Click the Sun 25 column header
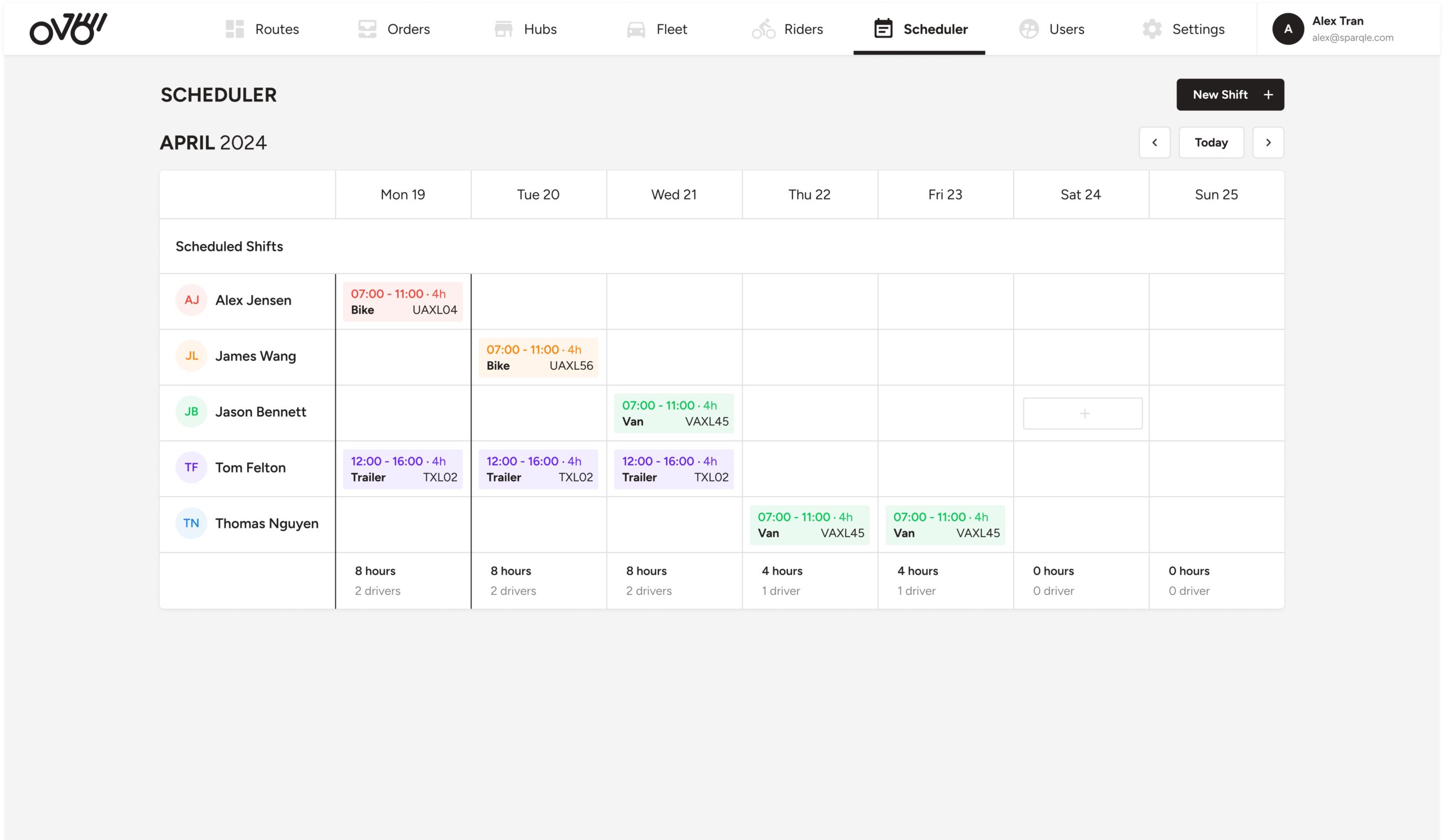1444x840 pixels. [x=1216, y=194]
